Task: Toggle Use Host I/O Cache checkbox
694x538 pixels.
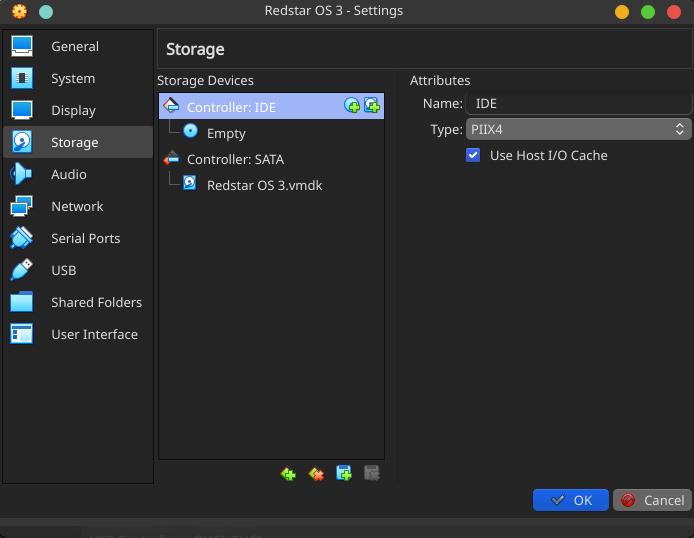Action: pyautogui.click(x=473, y=155)
